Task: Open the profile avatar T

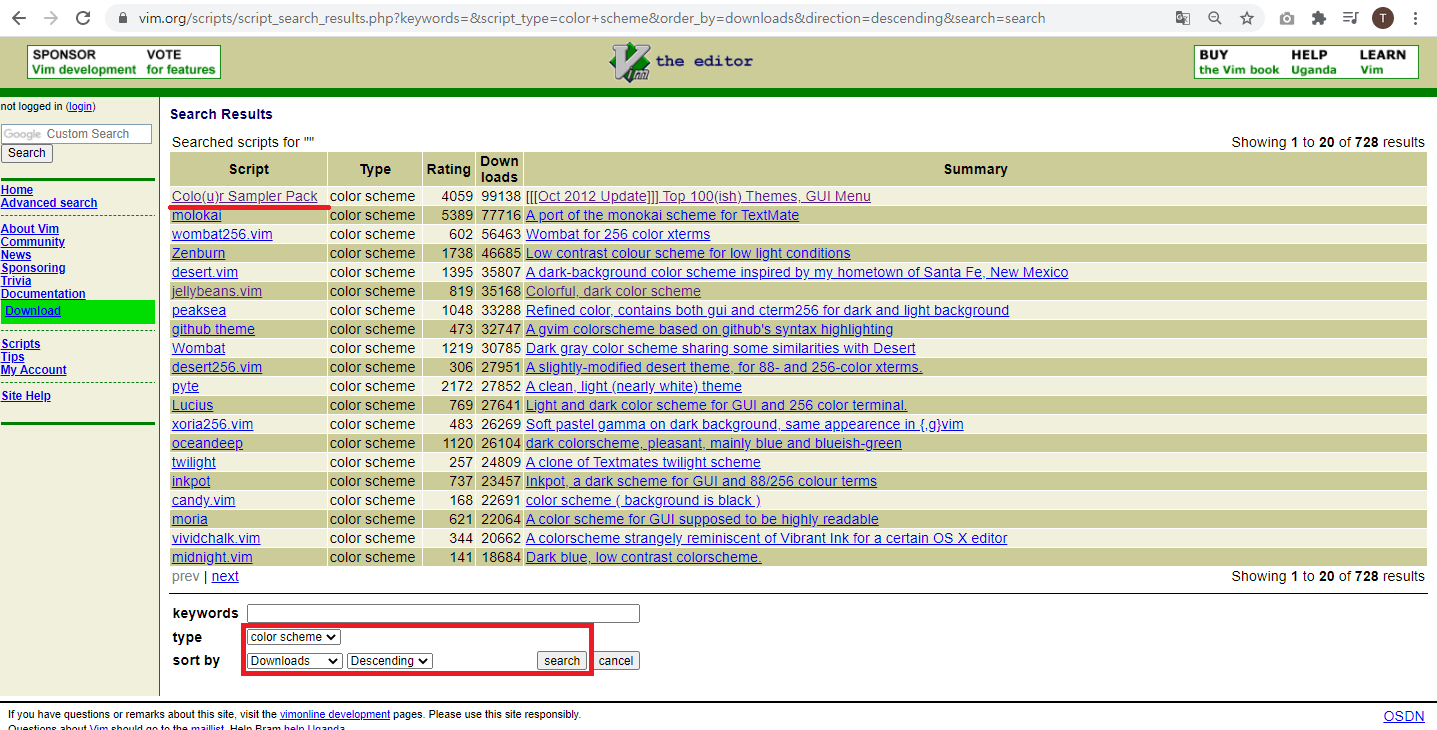Action: click(1383, 18)
